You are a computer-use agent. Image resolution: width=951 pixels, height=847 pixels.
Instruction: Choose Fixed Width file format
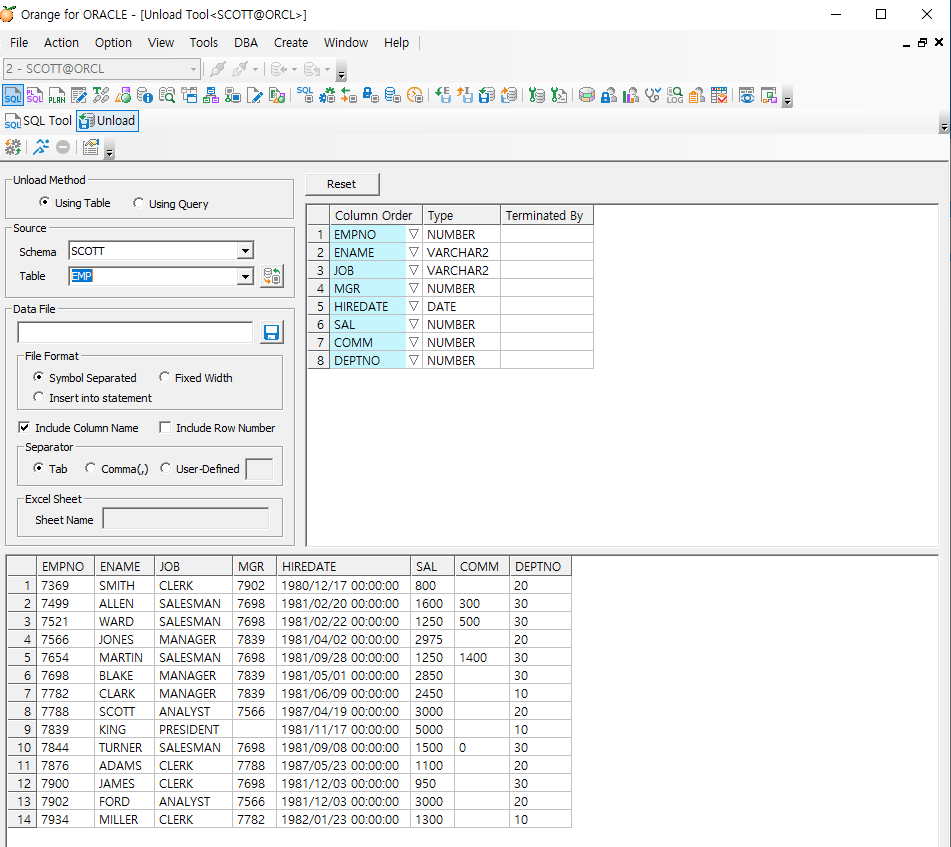pyautogui.click(x=164, y=377)
